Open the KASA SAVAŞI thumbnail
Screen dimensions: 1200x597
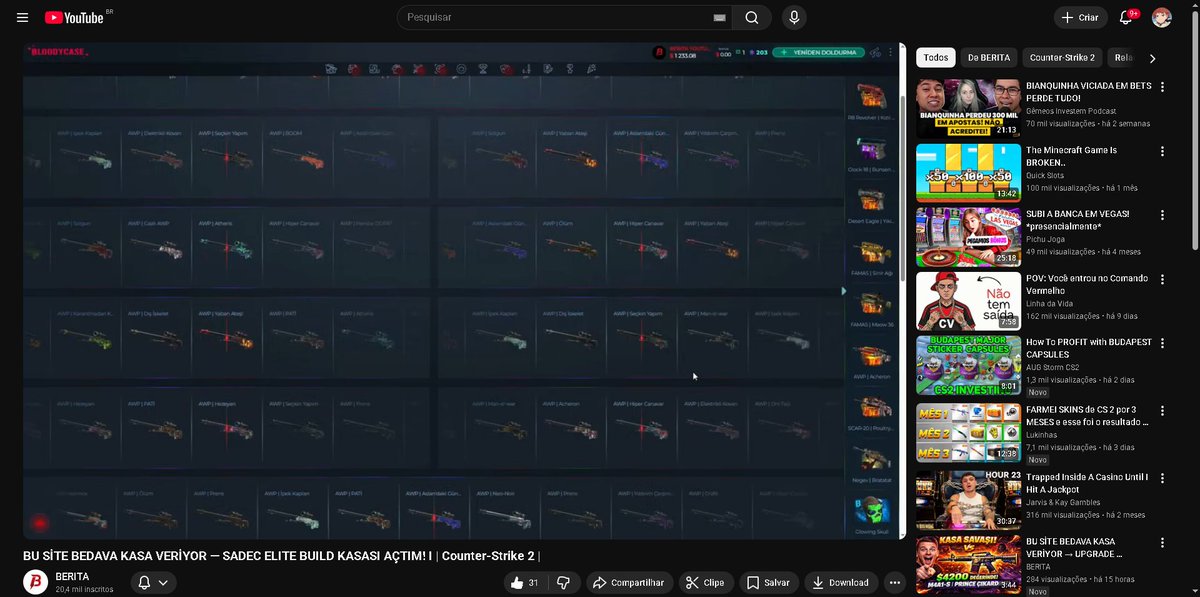click(968, 564)
